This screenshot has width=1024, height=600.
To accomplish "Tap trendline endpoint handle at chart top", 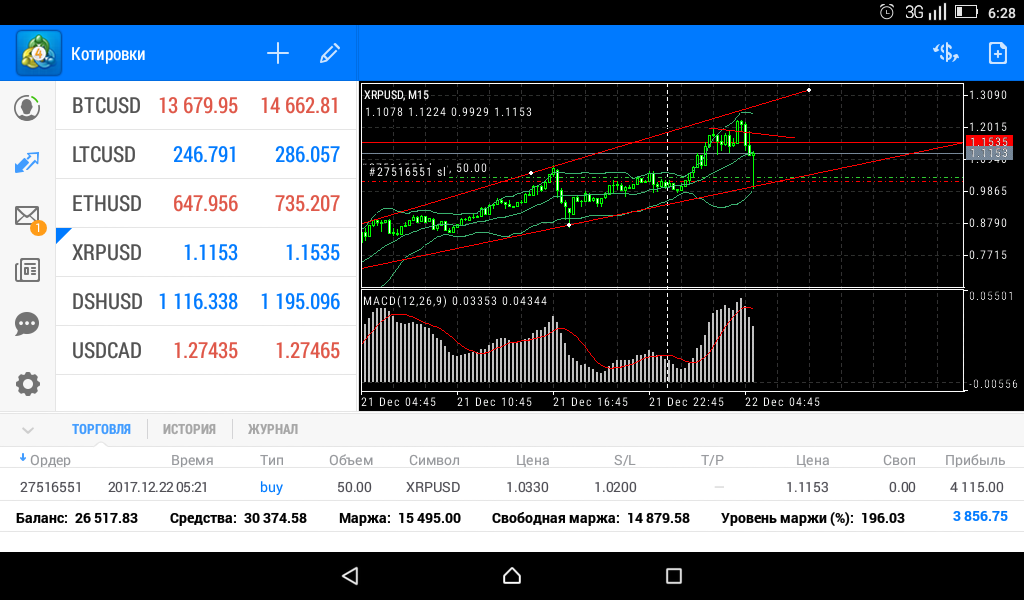I will [x=809, y=89].
